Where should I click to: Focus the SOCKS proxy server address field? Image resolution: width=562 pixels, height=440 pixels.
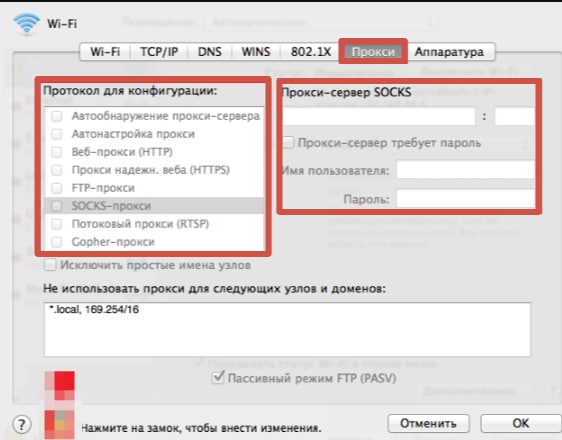click(378, 116)
